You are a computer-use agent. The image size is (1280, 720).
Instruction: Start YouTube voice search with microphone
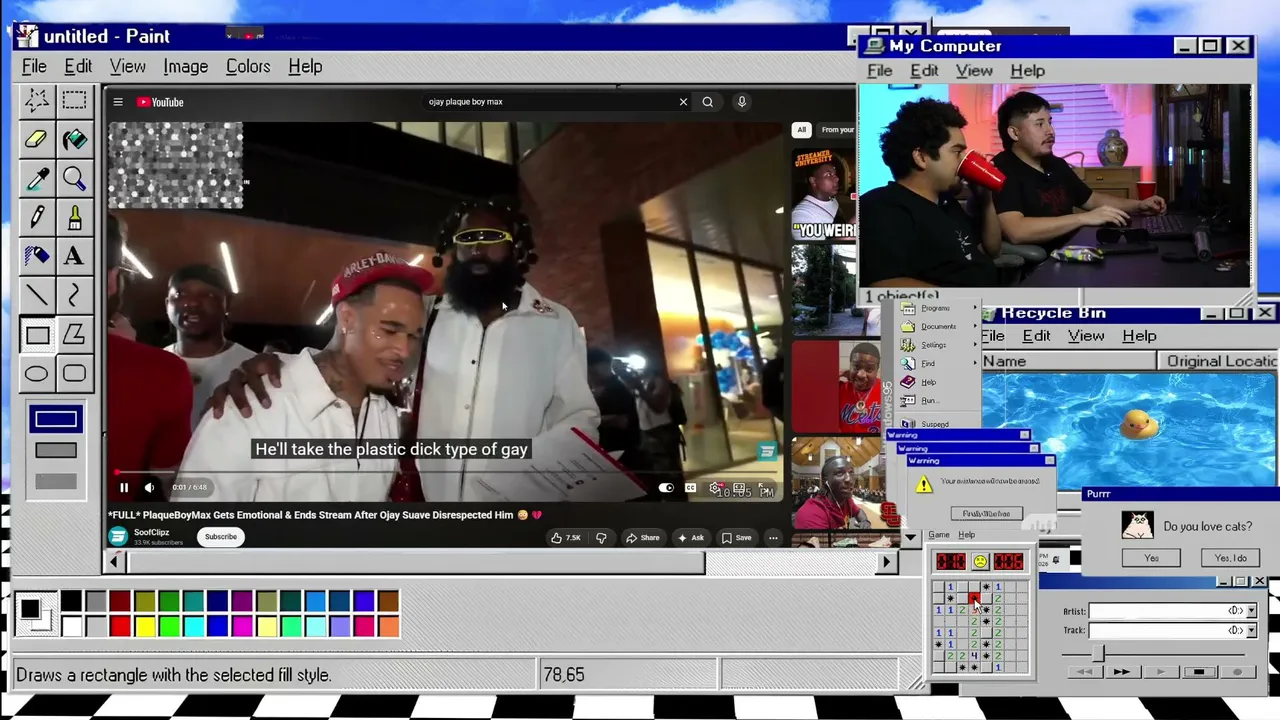741,102
